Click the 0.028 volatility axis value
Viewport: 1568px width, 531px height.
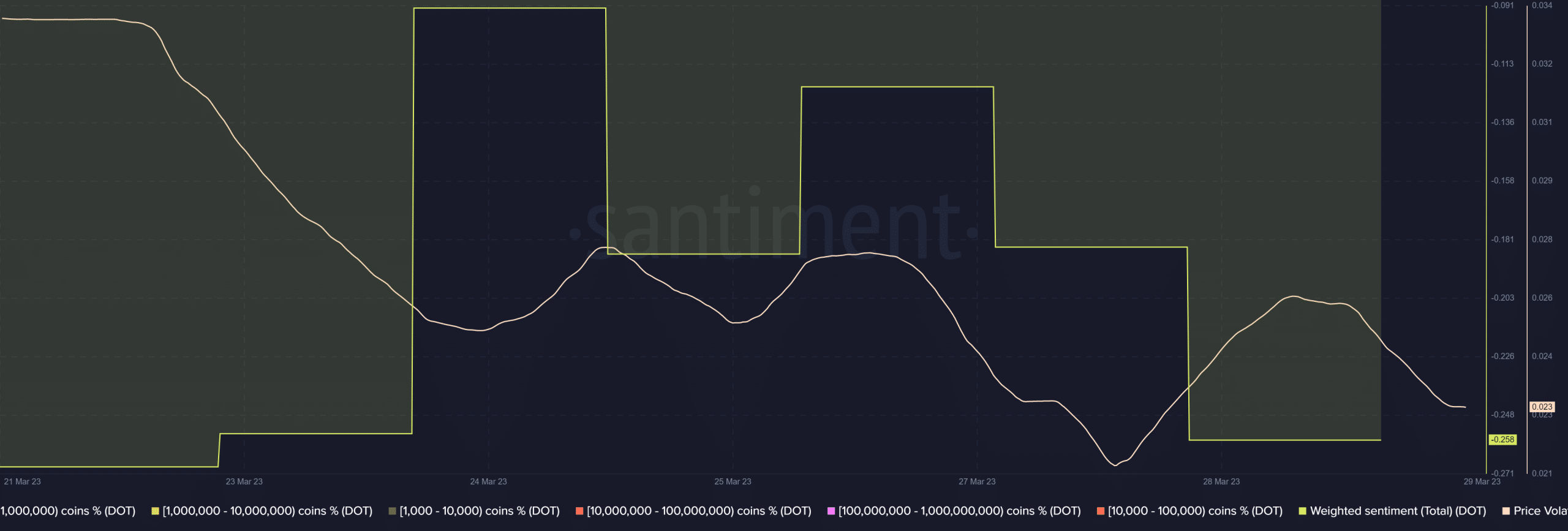tap(1542, 239)
